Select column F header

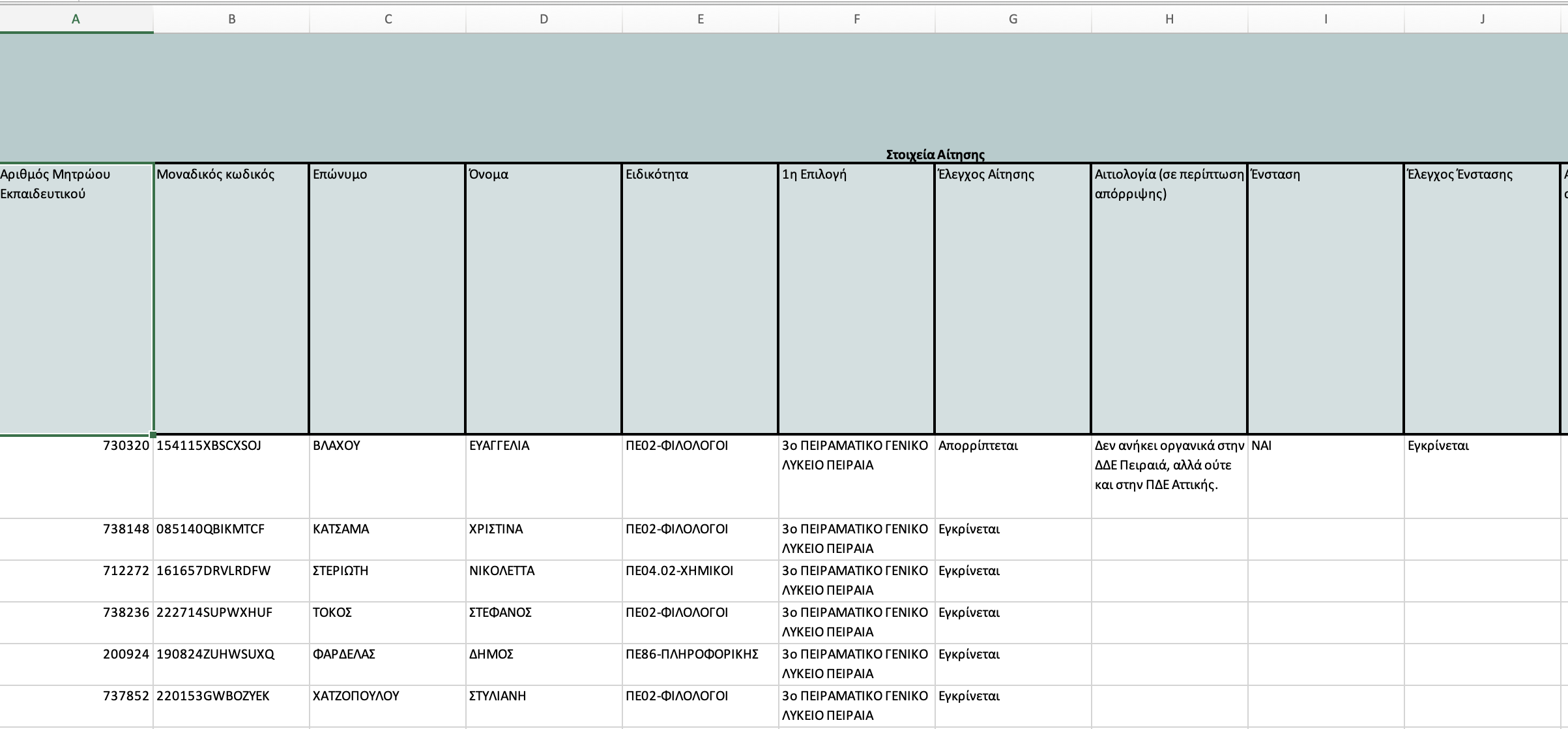(856, 19)
